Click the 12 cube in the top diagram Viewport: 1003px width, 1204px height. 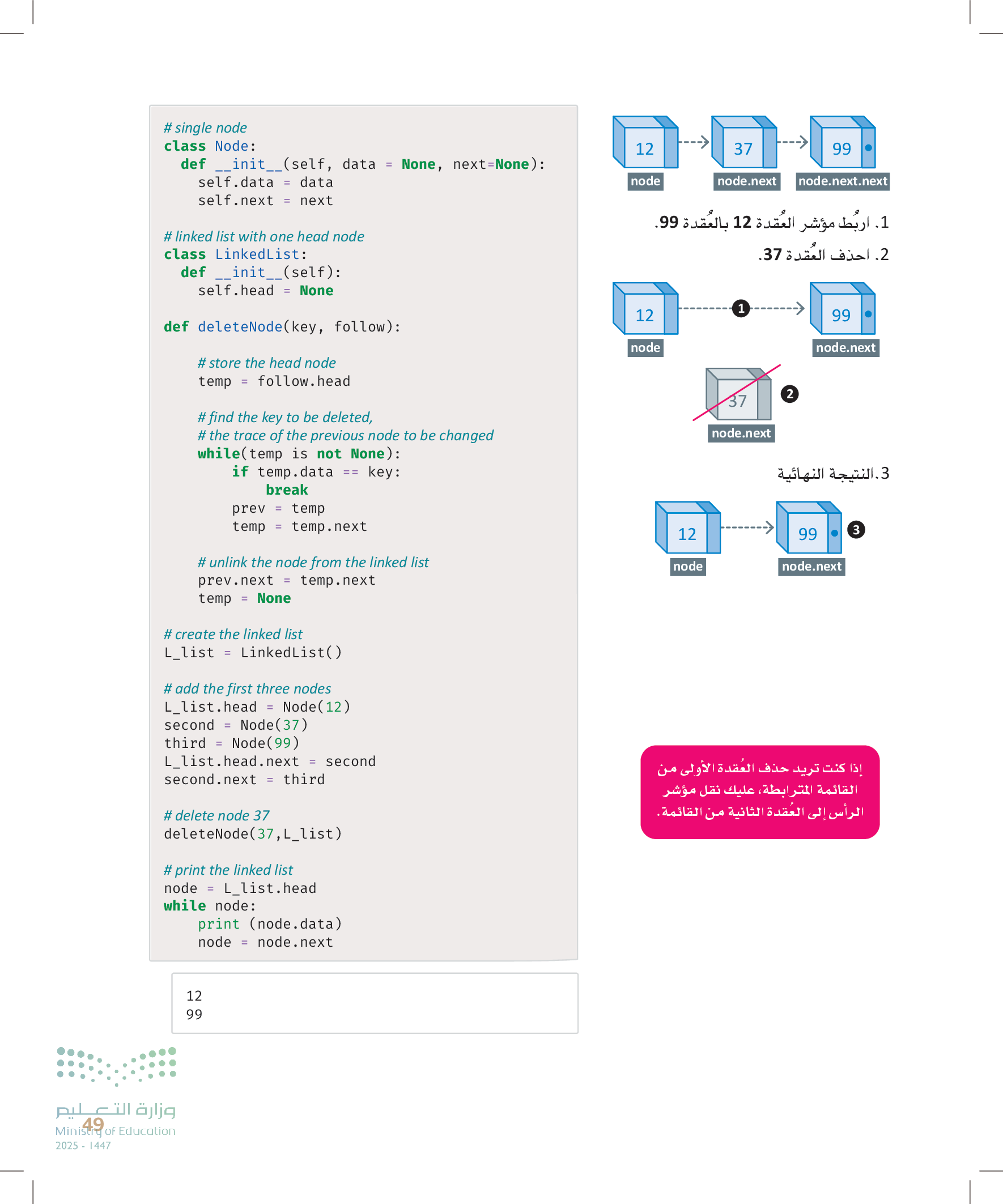(x=644, y=143)
